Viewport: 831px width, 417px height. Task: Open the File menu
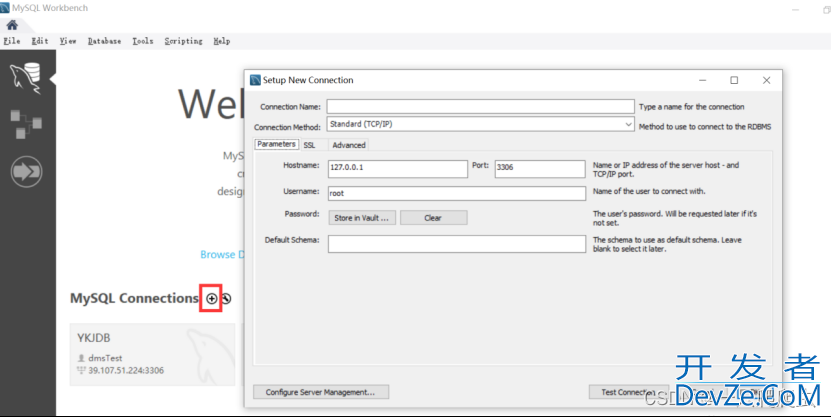tap(12, 41)
